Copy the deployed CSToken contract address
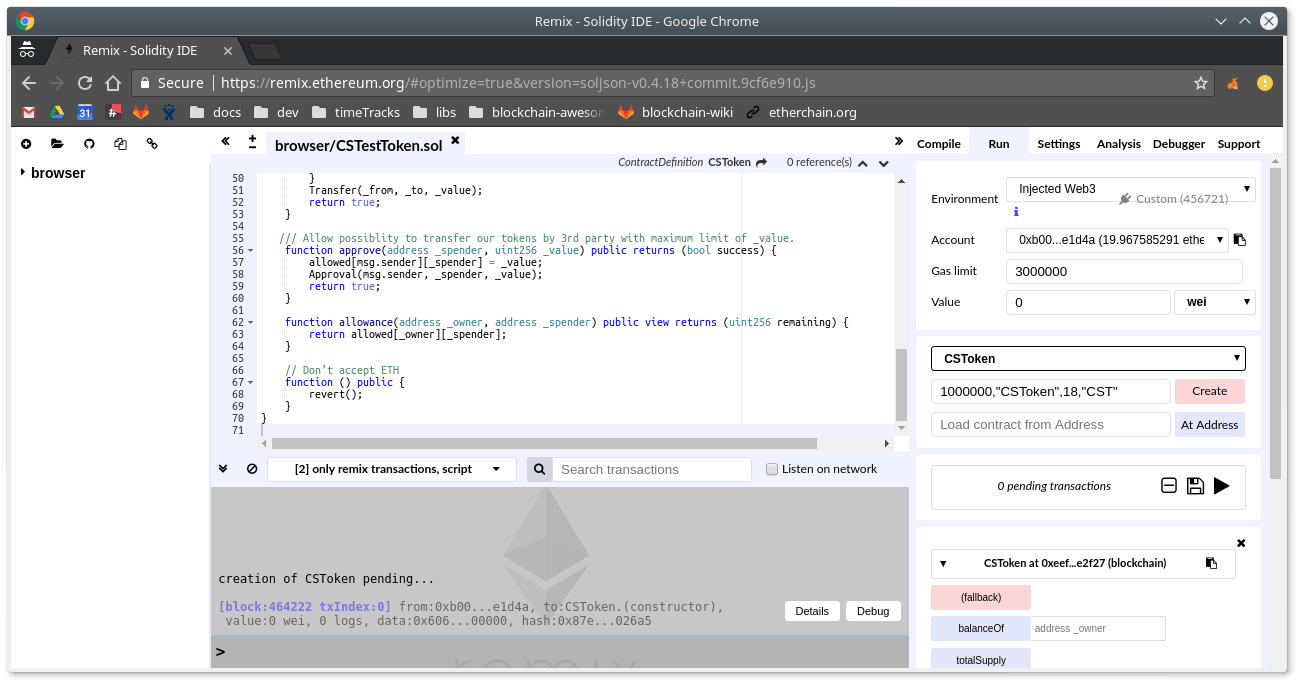This screenshot has width=1300, height=685. (1211, 563)
